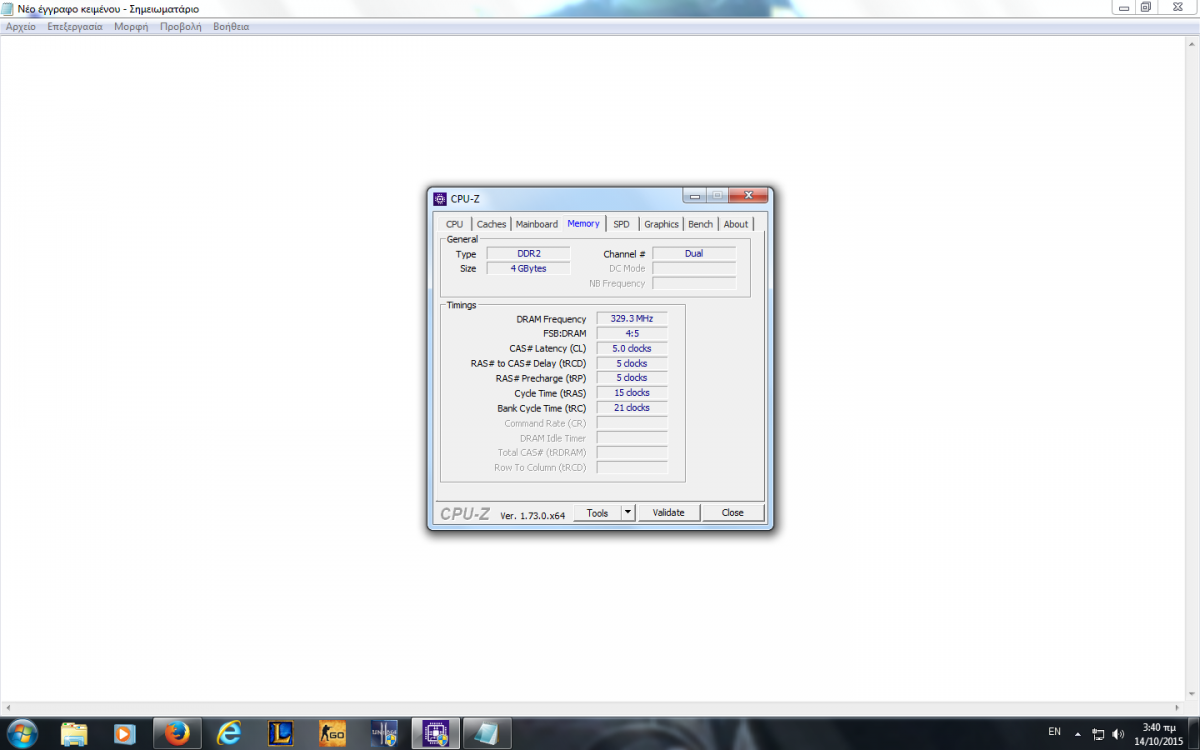Image resolution: width=1200 pixels, height=750 pixels.
Task: Click the Notepad title bar icon
Action: [8, 8]
